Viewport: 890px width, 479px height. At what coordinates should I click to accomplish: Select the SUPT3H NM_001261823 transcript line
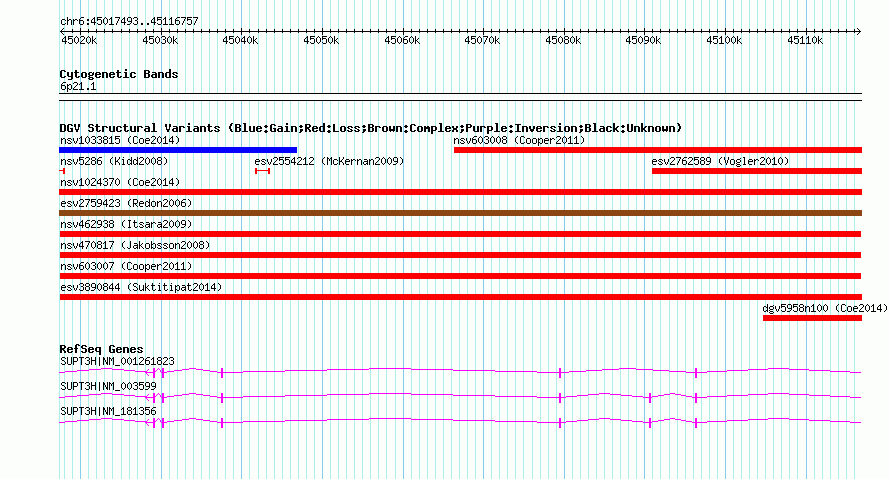pos(460,372)
